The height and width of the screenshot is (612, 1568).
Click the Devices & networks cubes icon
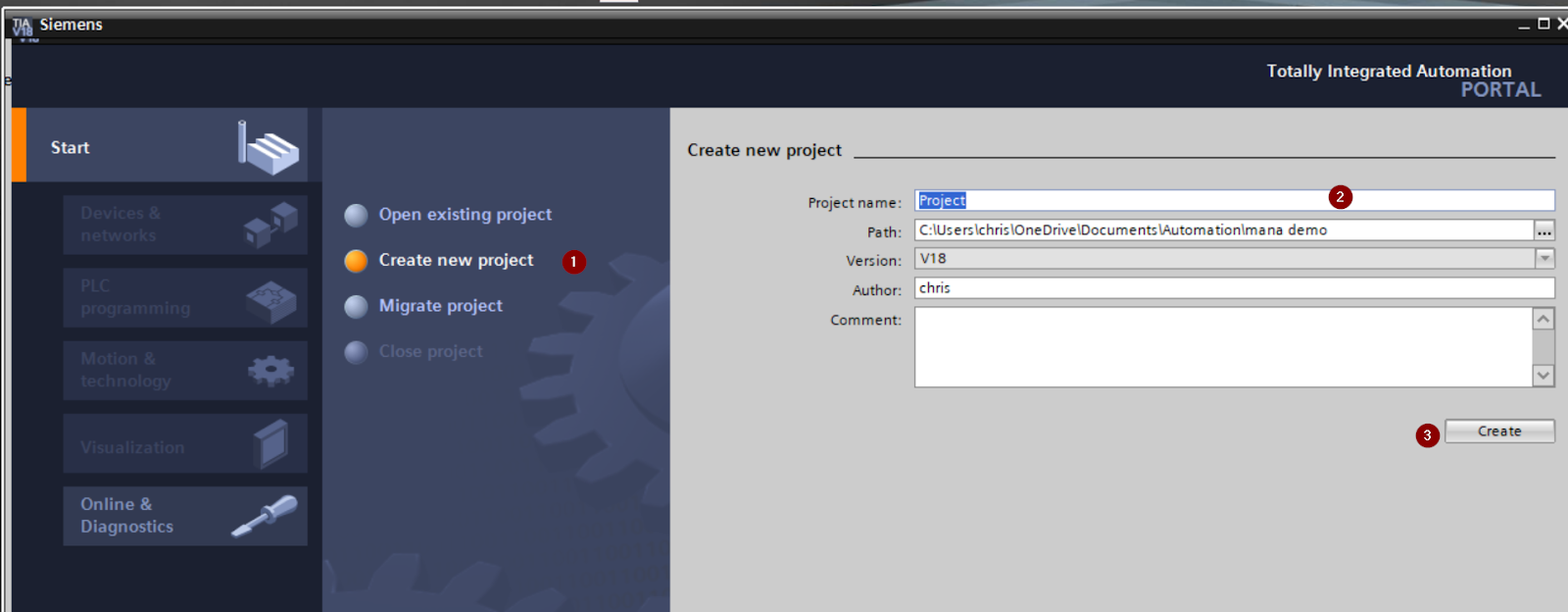(270, 225)
